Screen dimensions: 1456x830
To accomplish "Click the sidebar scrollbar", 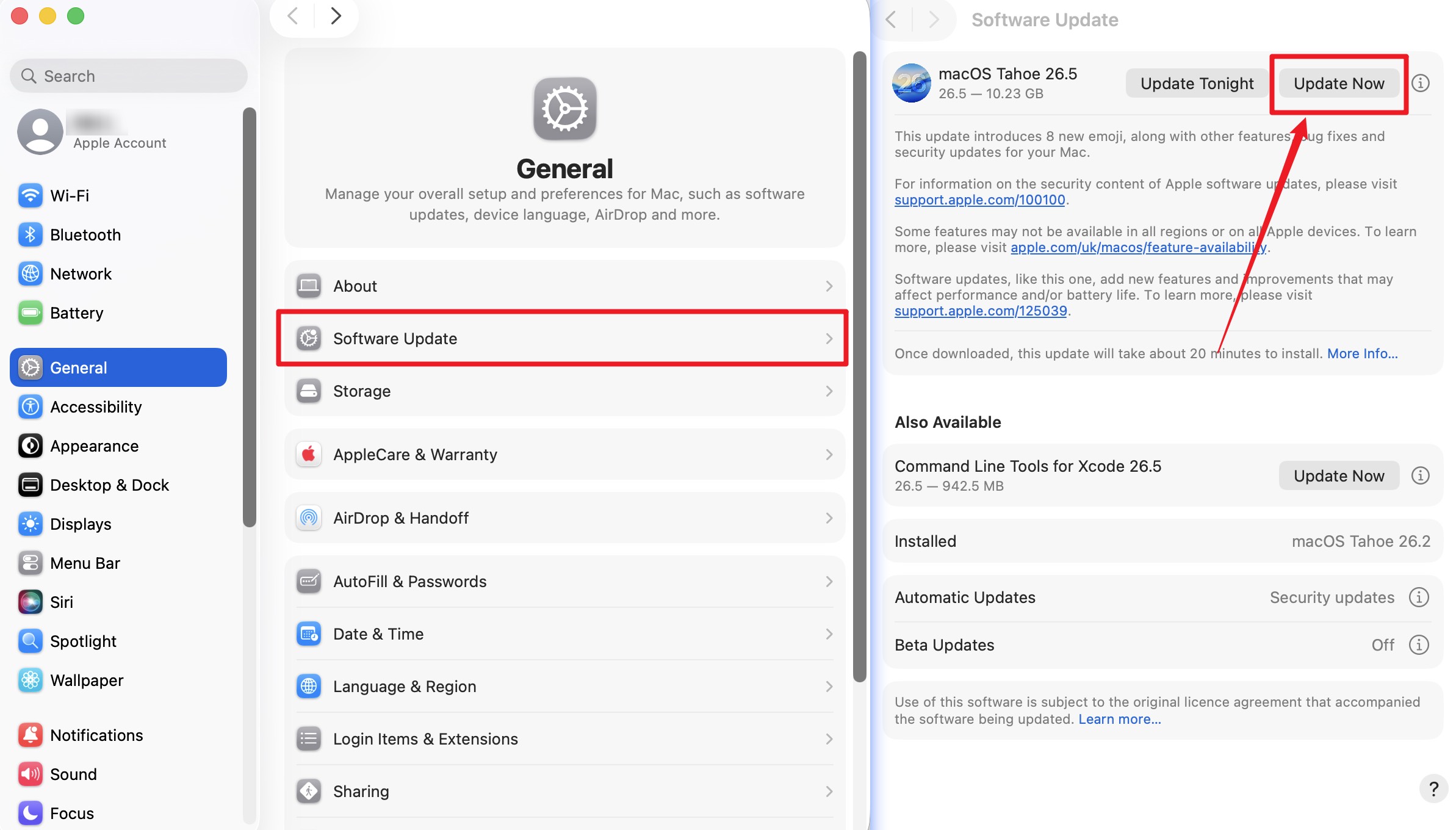I will [249, 317].
